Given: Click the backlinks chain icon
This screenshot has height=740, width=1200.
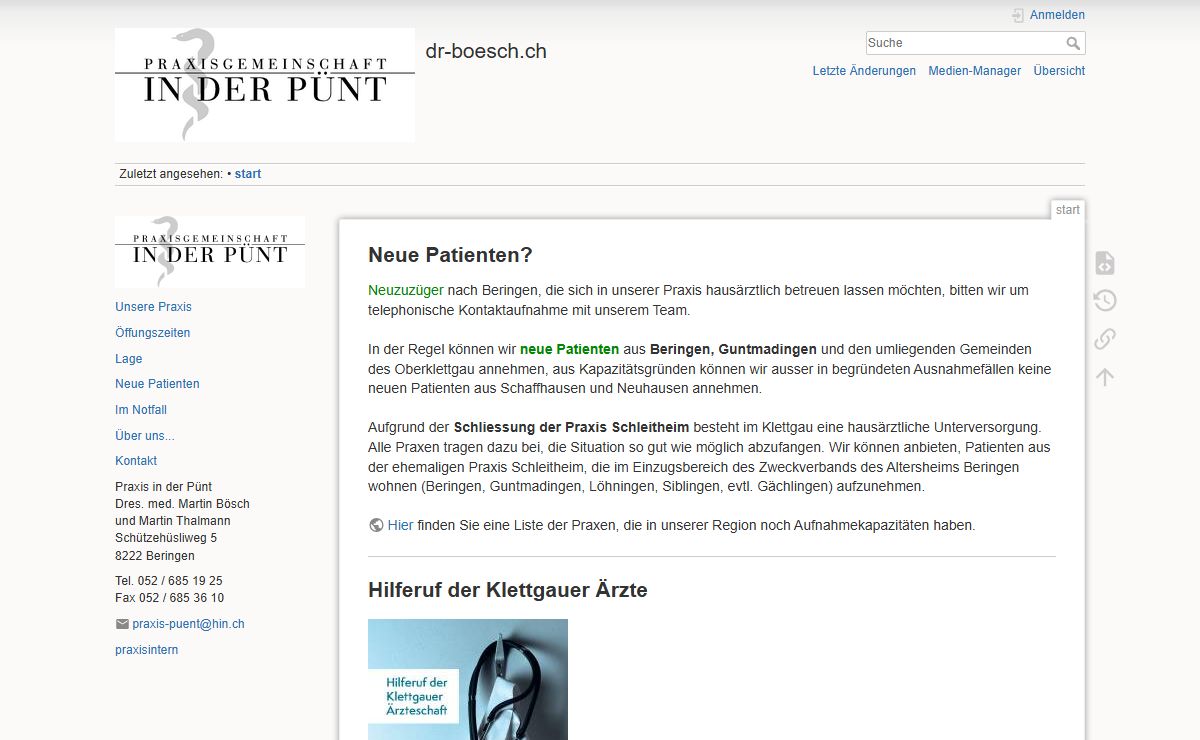Looking at the screenshot, I should [x=1104, y=339].
